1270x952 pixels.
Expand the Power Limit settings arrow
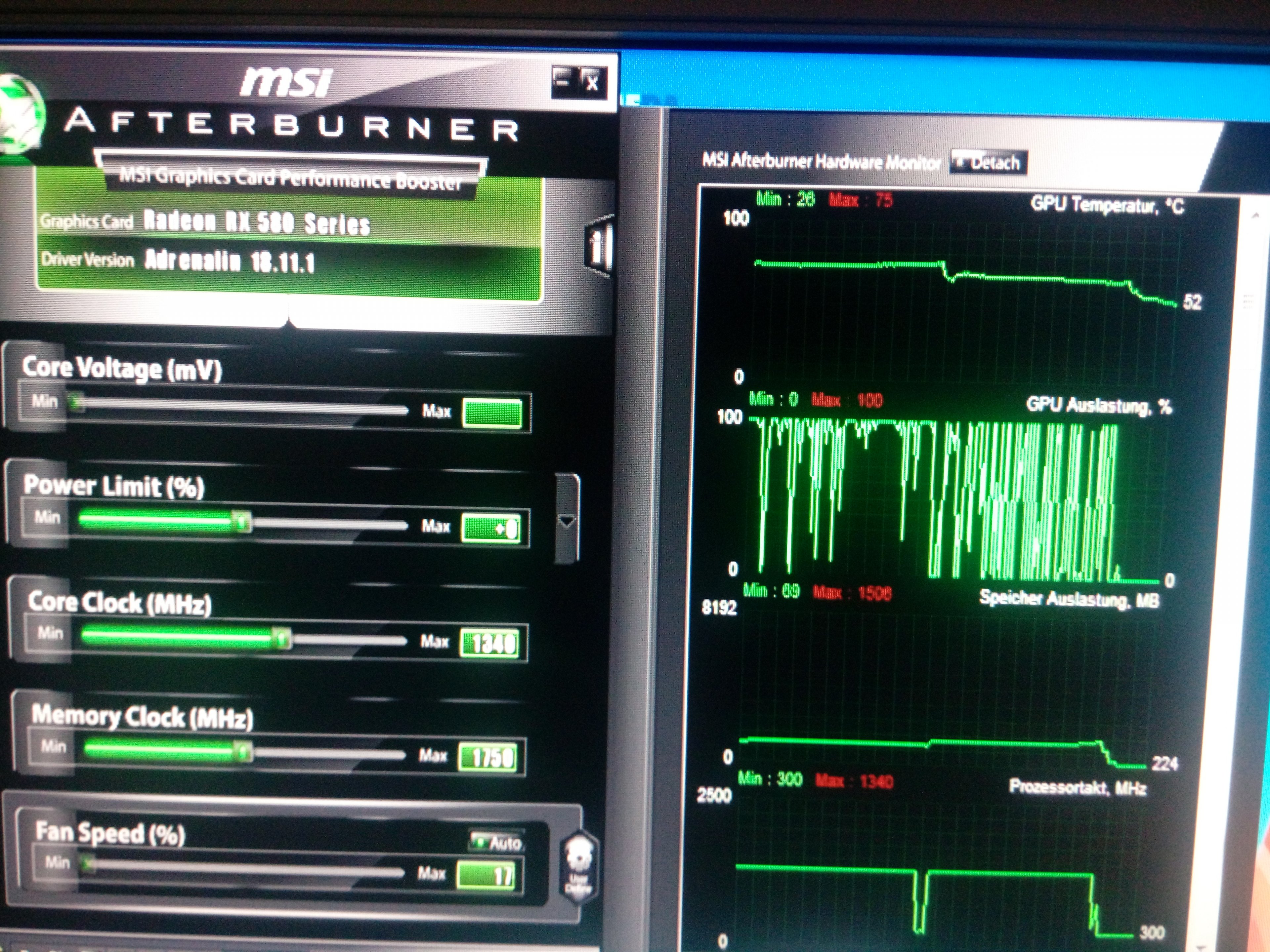567,521
